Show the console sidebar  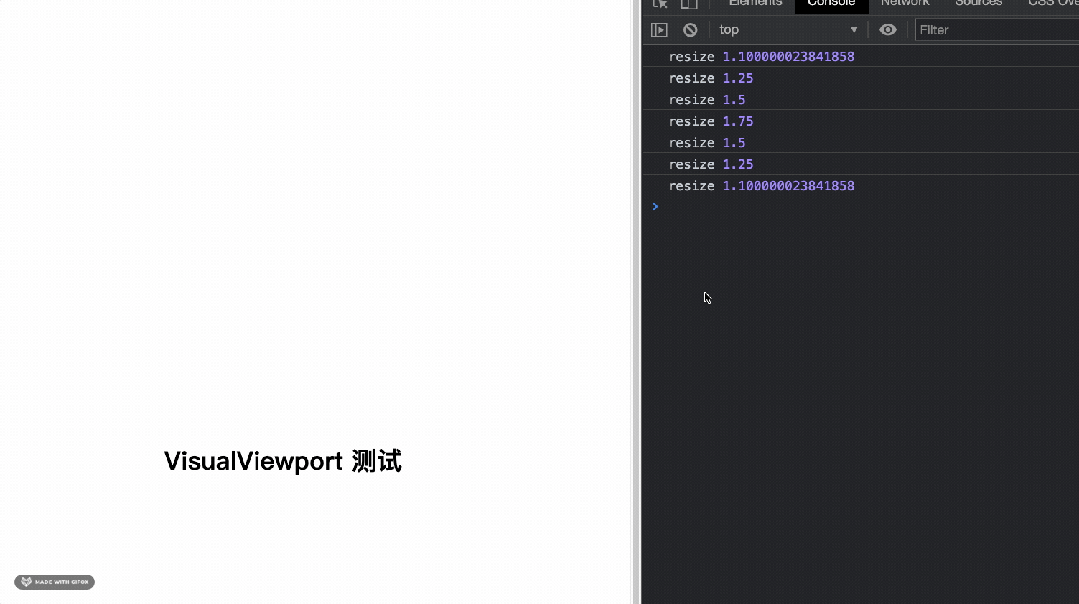pyautogui.click(x=659, y=29)
